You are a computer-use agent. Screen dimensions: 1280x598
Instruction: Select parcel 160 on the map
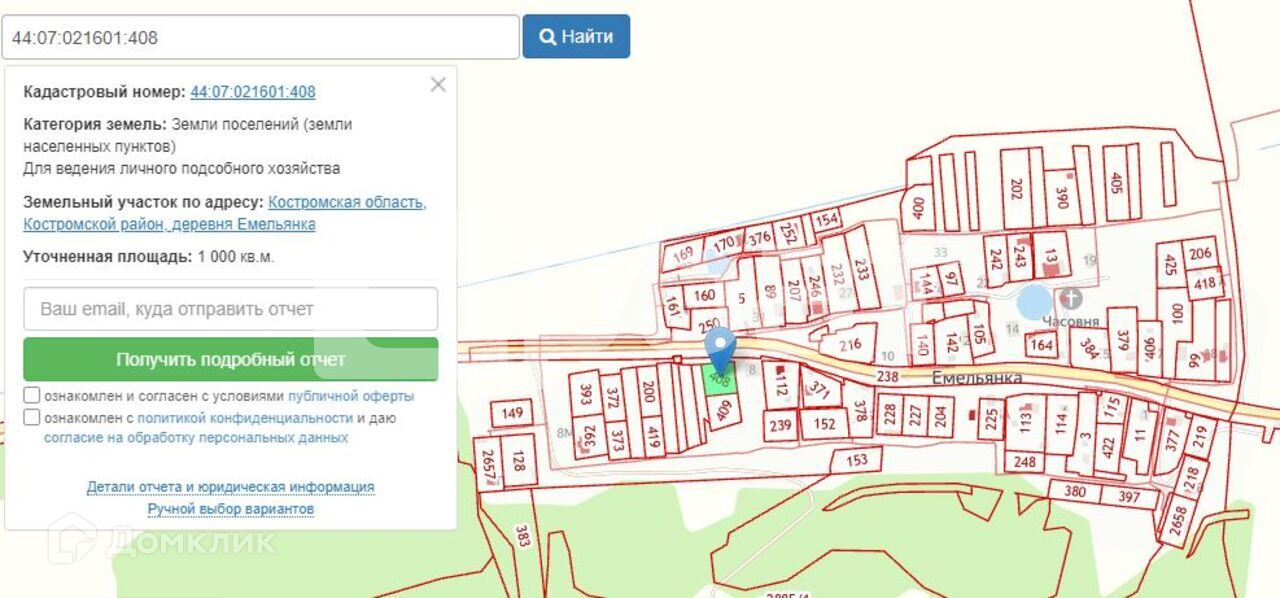click(x=705, y=295)
